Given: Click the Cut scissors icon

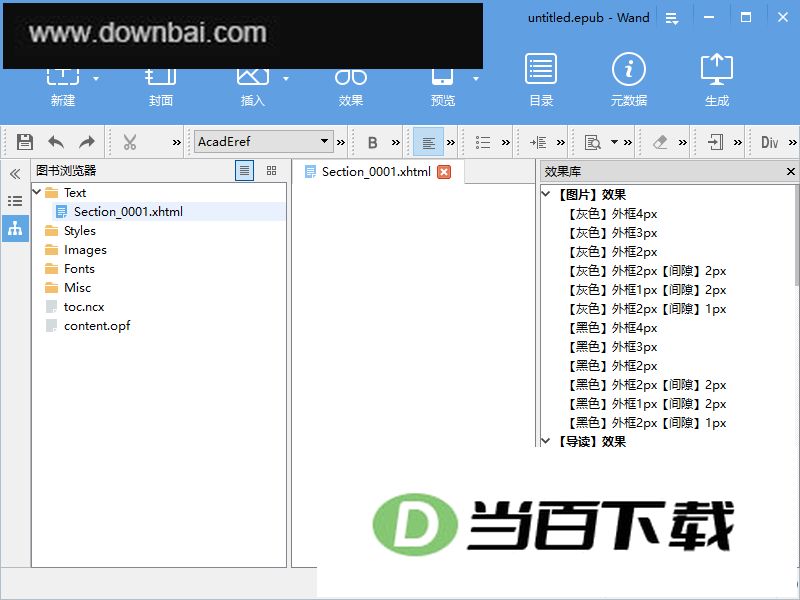Looking at the screenshot, I should (130, 142).
